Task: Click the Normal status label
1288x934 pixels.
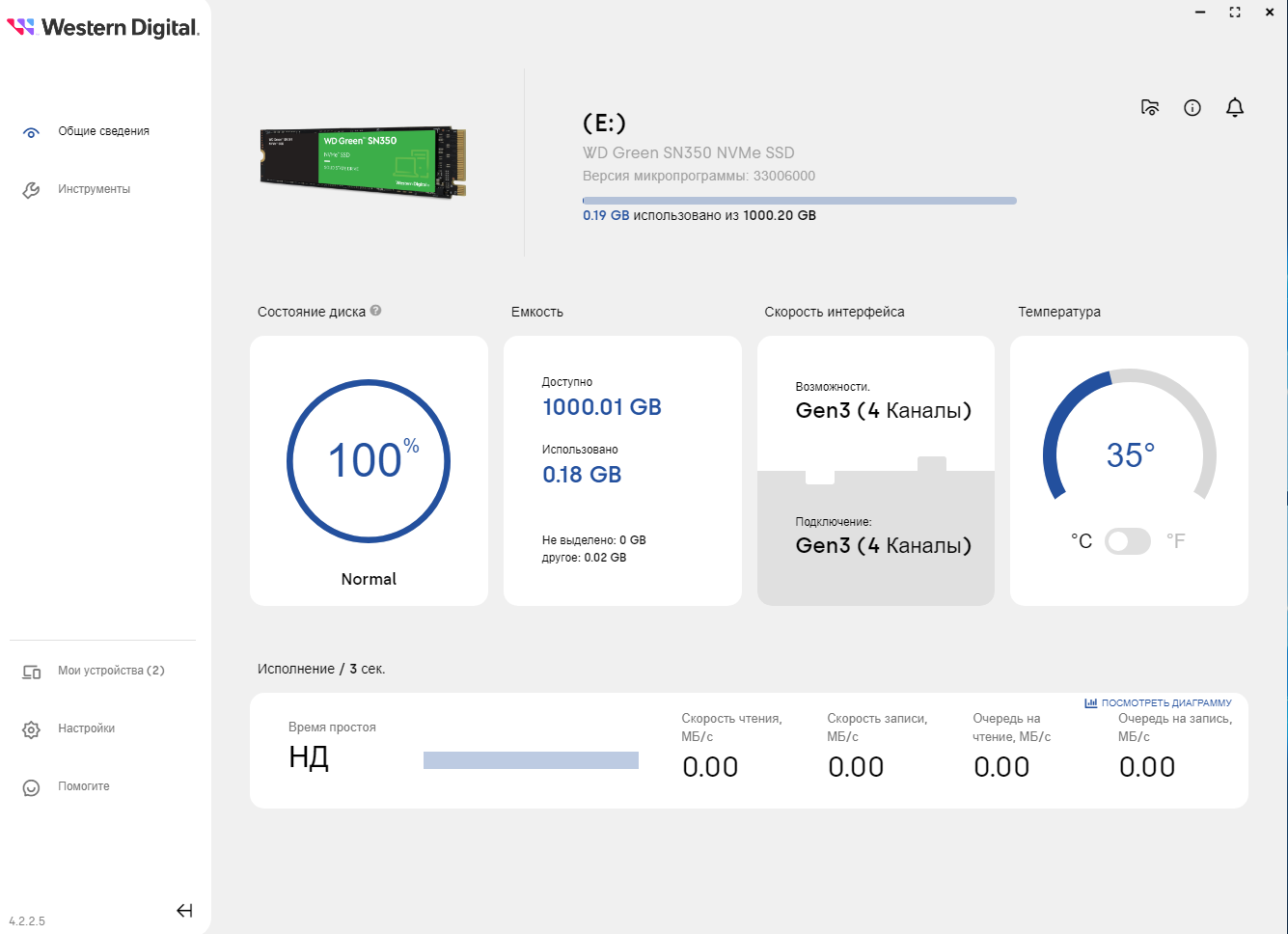Action: coord(369,579)
